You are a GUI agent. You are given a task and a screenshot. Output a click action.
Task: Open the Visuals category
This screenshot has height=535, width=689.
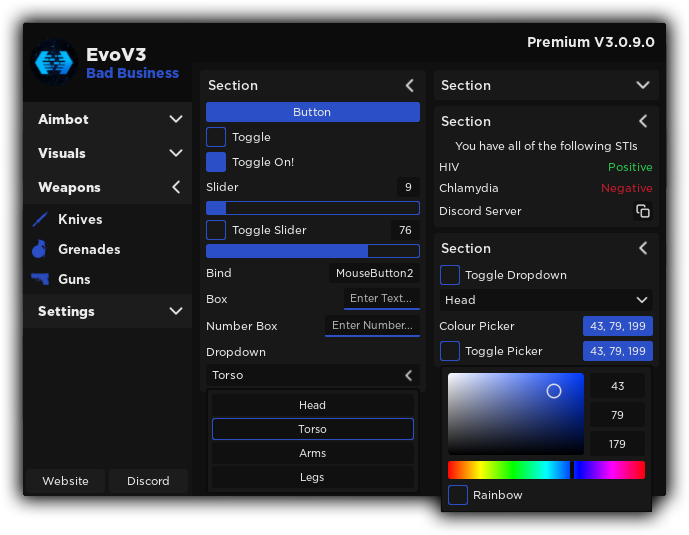click(108, 153)
